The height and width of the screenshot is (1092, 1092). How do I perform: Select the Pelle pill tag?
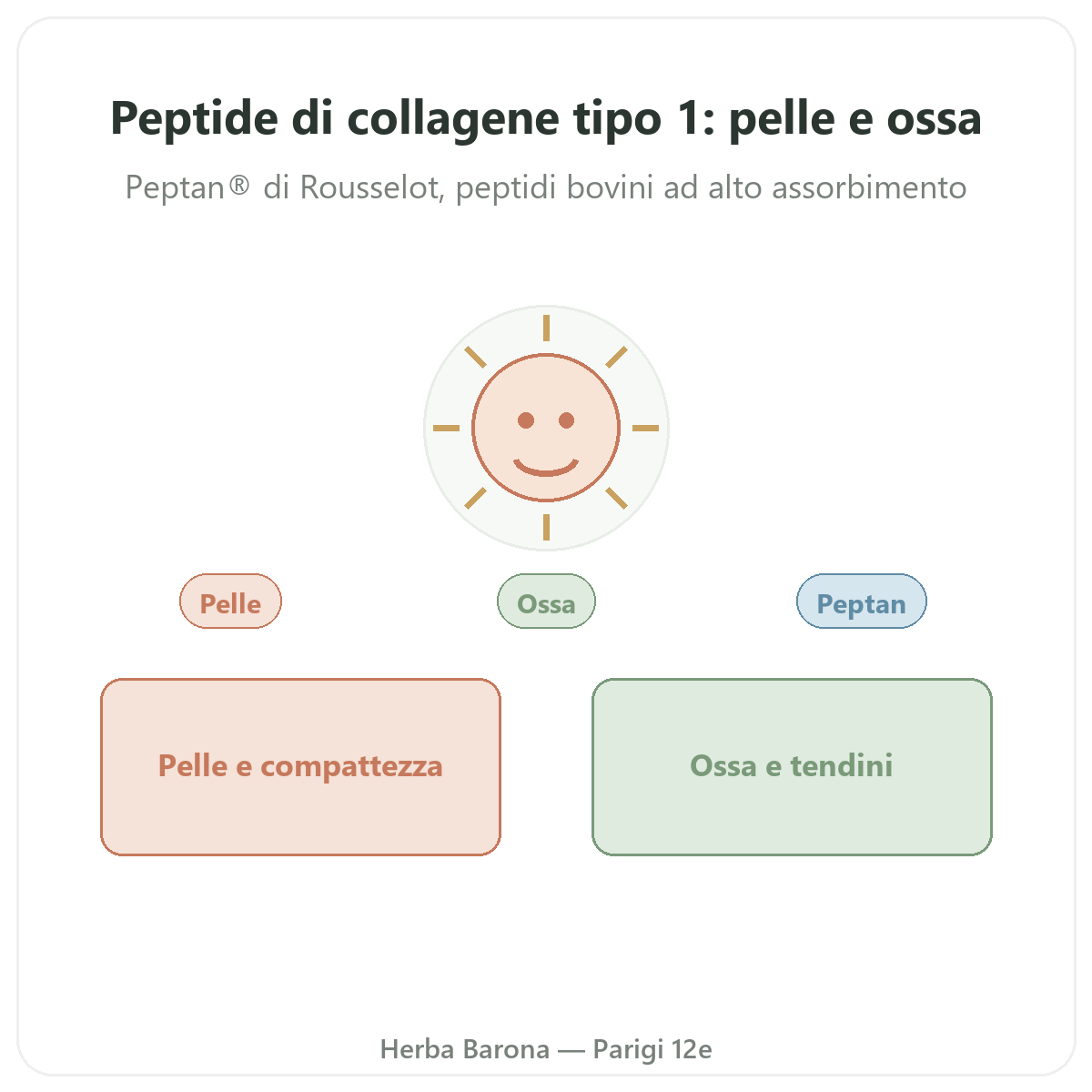tap(231, 602)
